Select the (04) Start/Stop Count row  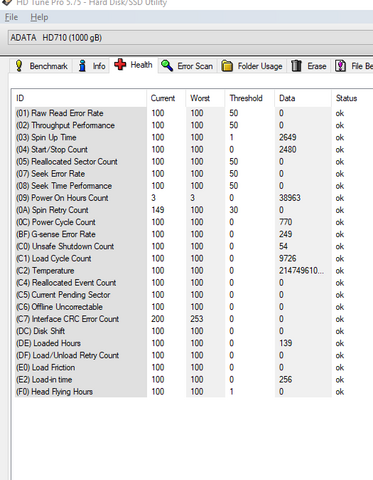click(x=193, y=149)
